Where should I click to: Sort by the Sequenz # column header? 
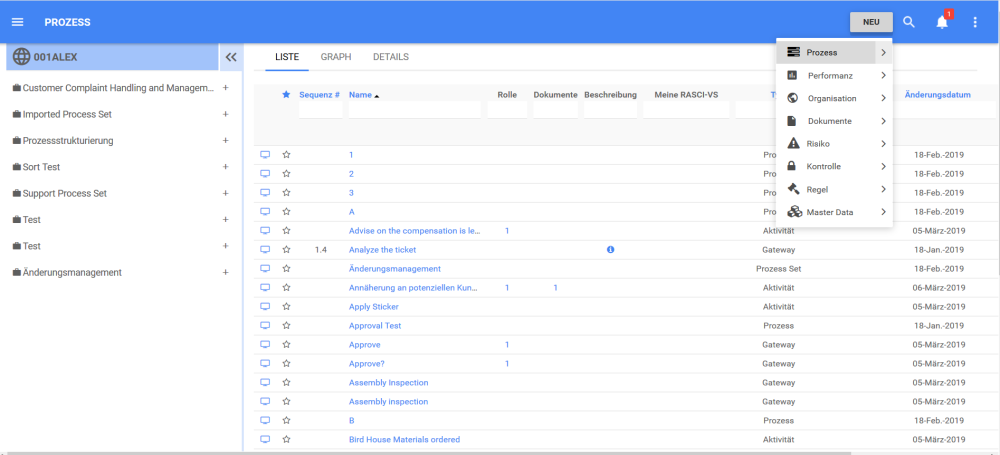click(320, 94)
